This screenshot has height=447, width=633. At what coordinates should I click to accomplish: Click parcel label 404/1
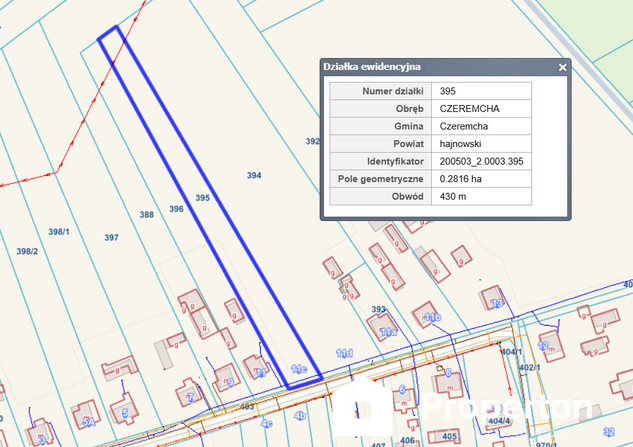[x=513, y=353]
